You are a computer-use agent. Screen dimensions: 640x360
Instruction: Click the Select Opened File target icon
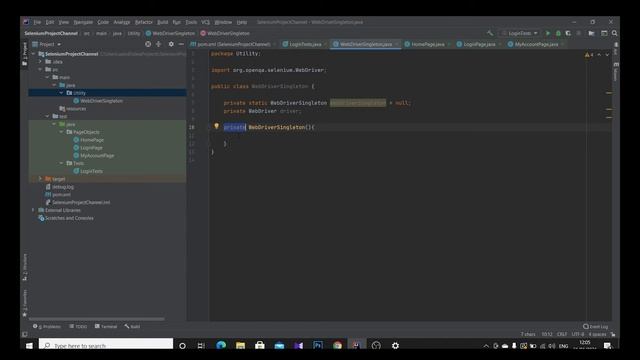coord(148,44)
